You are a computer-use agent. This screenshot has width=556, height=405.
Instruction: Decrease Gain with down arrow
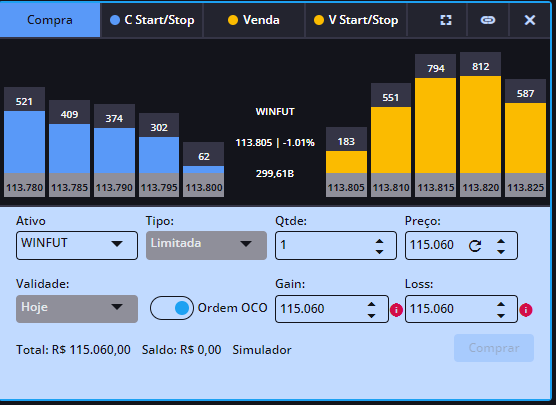tap(371, 315)
